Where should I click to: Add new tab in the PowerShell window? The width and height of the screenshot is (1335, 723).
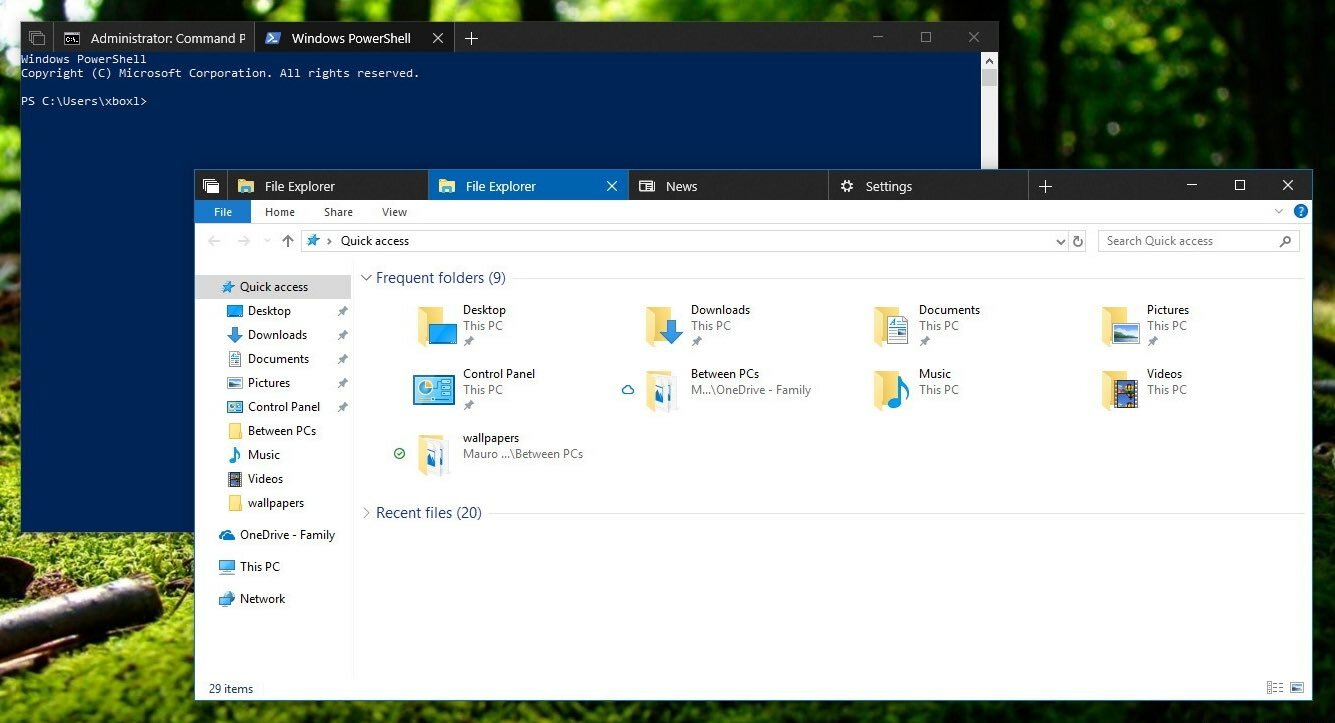[471, 38]
